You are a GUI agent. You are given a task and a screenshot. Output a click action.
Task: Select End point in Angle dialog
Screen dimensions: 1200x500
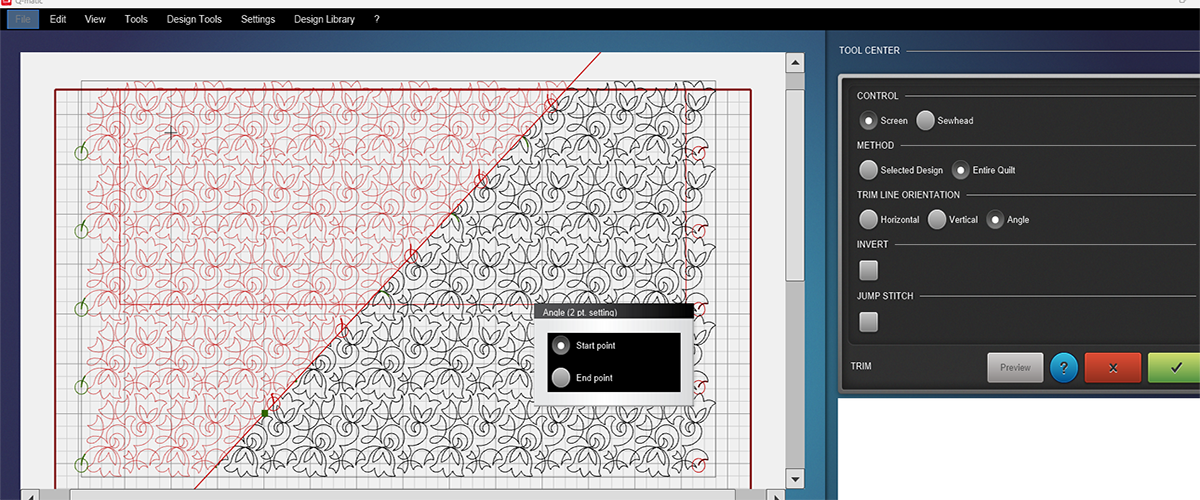(561, 378)
